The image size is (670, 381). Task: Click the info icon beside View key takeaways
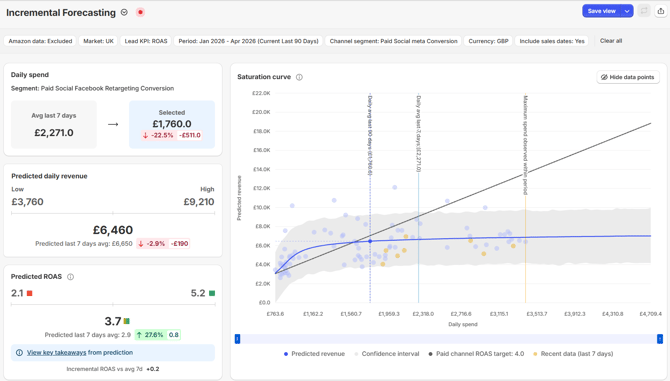coord(19,352)
